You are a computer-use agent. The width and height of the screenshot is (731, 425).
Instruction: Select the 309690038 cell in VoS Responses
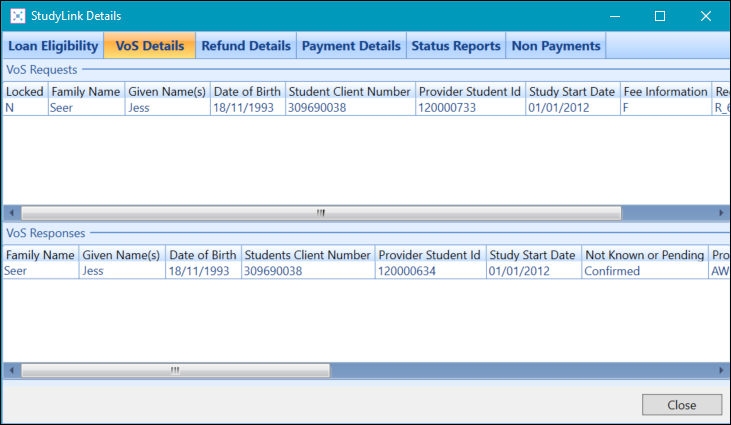[x=308, y=271]
